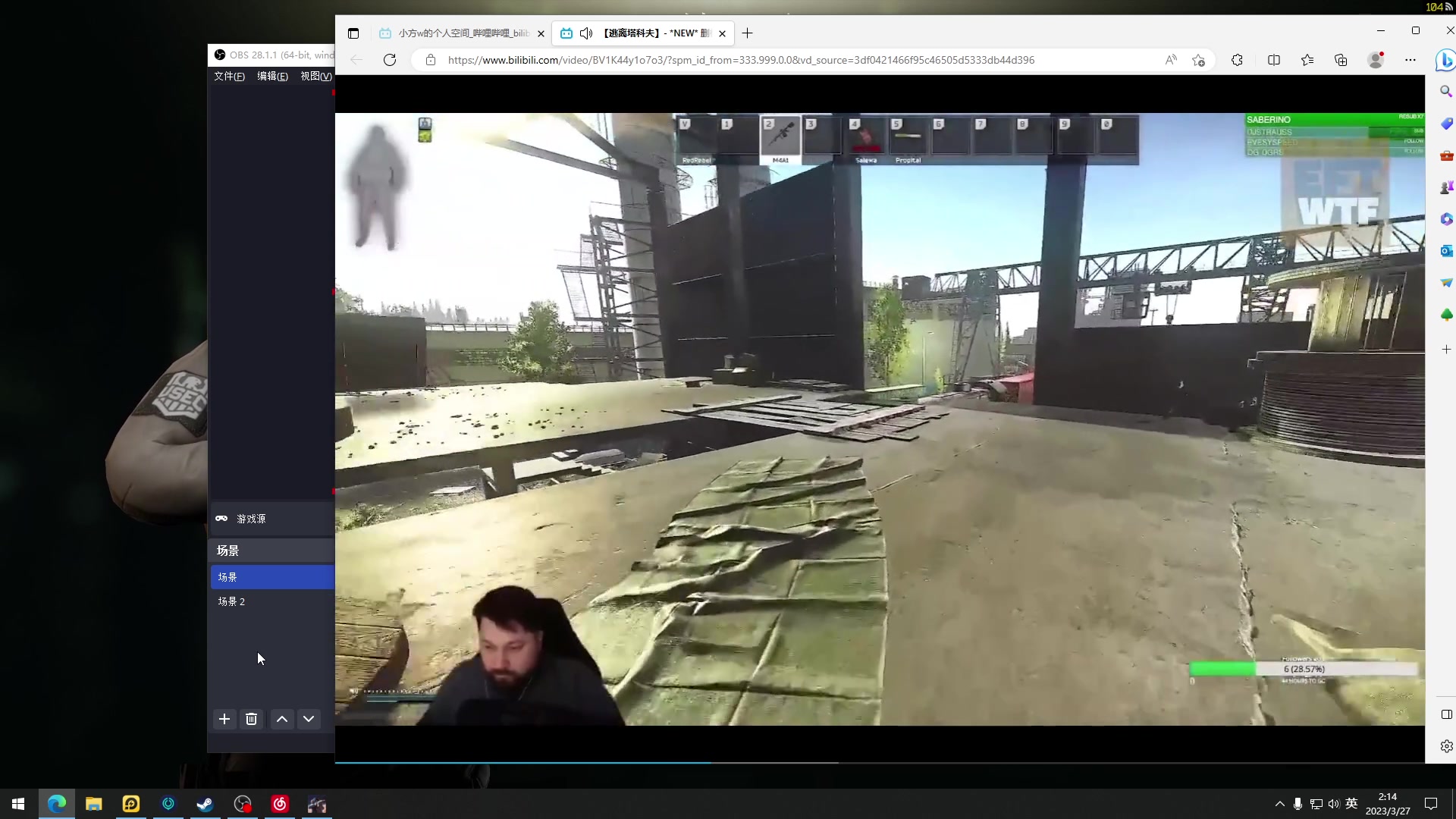
Task: Open the system volume control
Action: pyautogui.click(x=1334, y=804)
